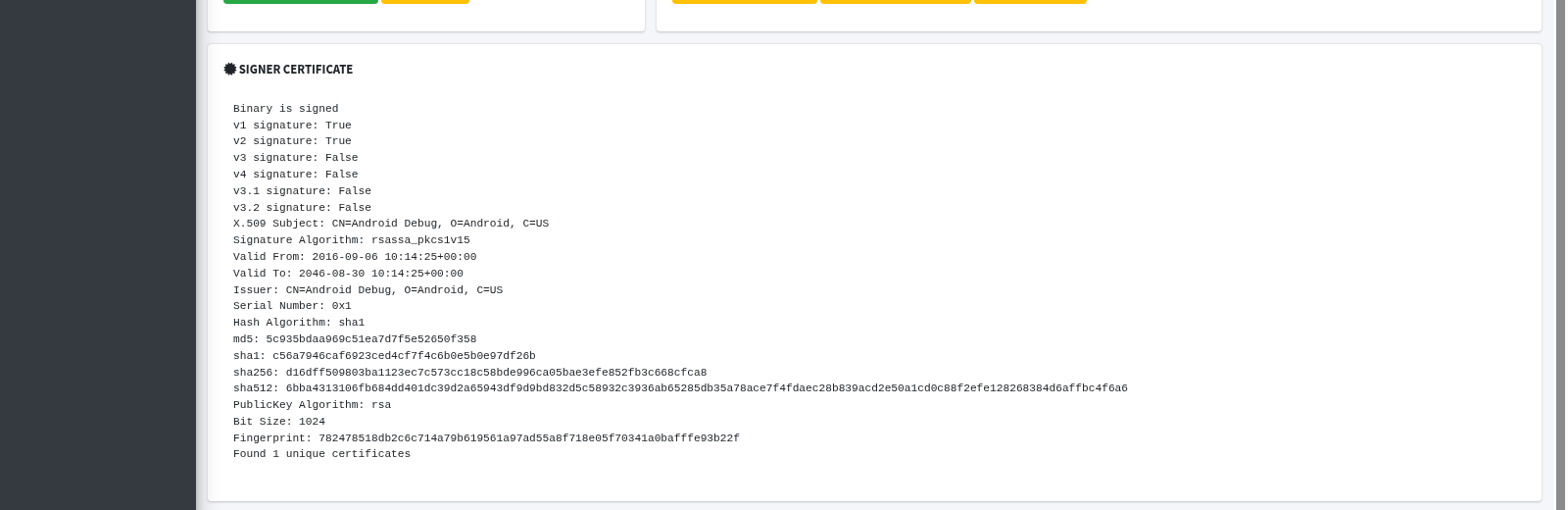The image size is (1568, 510).
Task: Select the 'v4 signature: False' line
Action: click(296, 175)
